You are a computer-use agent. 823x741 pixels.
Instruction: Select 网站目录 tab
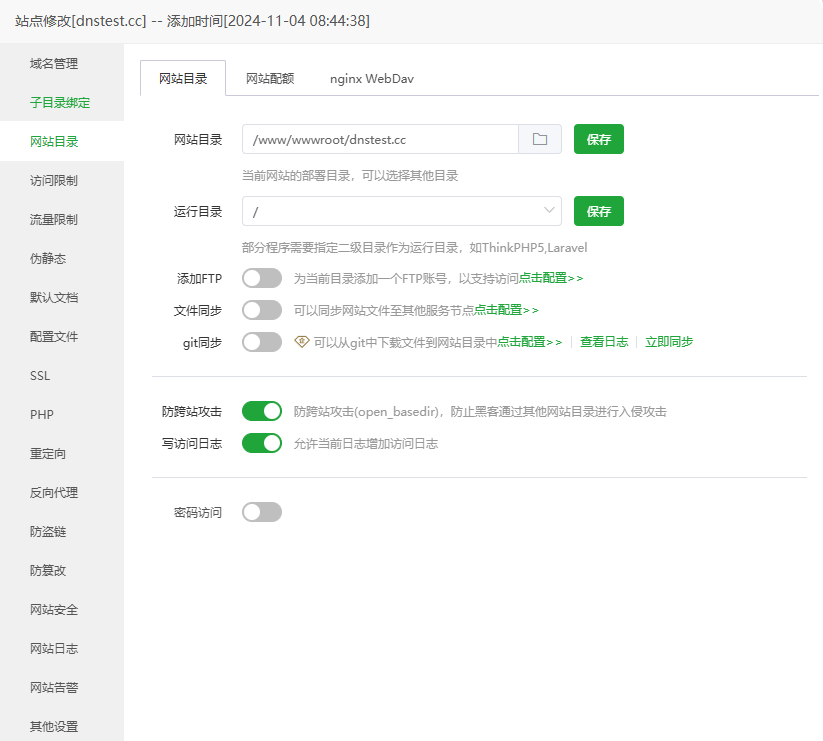click(x=183, y=76)
